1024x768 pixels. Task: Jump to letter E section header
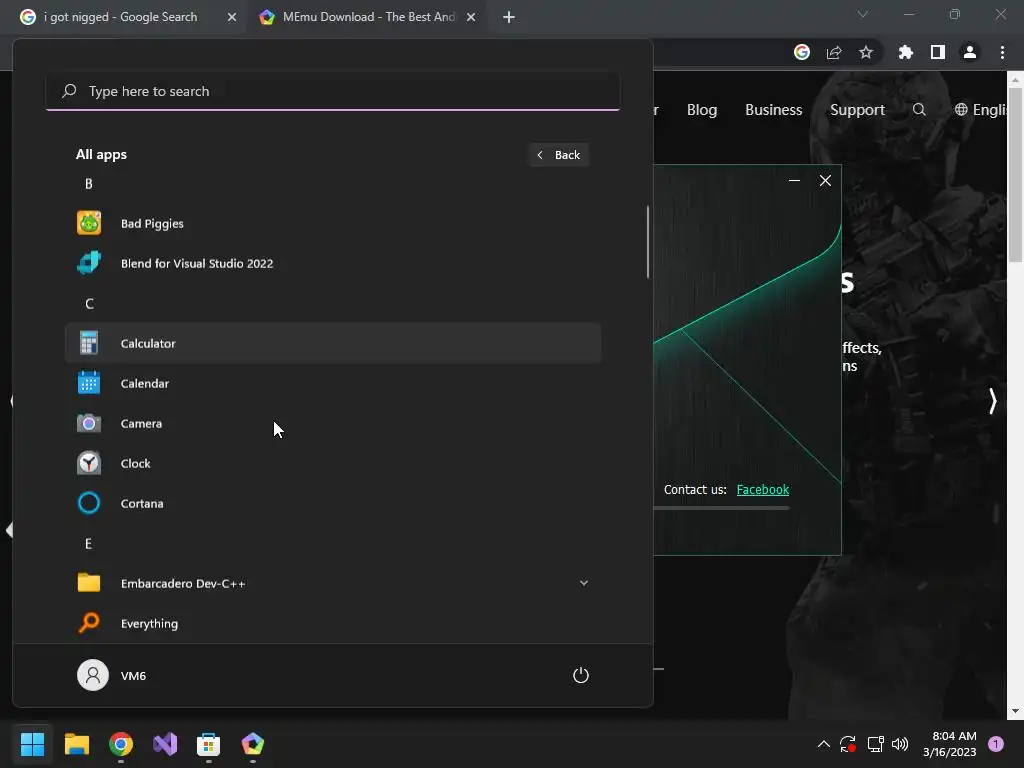pyautogui.click(x=89, y=543)
